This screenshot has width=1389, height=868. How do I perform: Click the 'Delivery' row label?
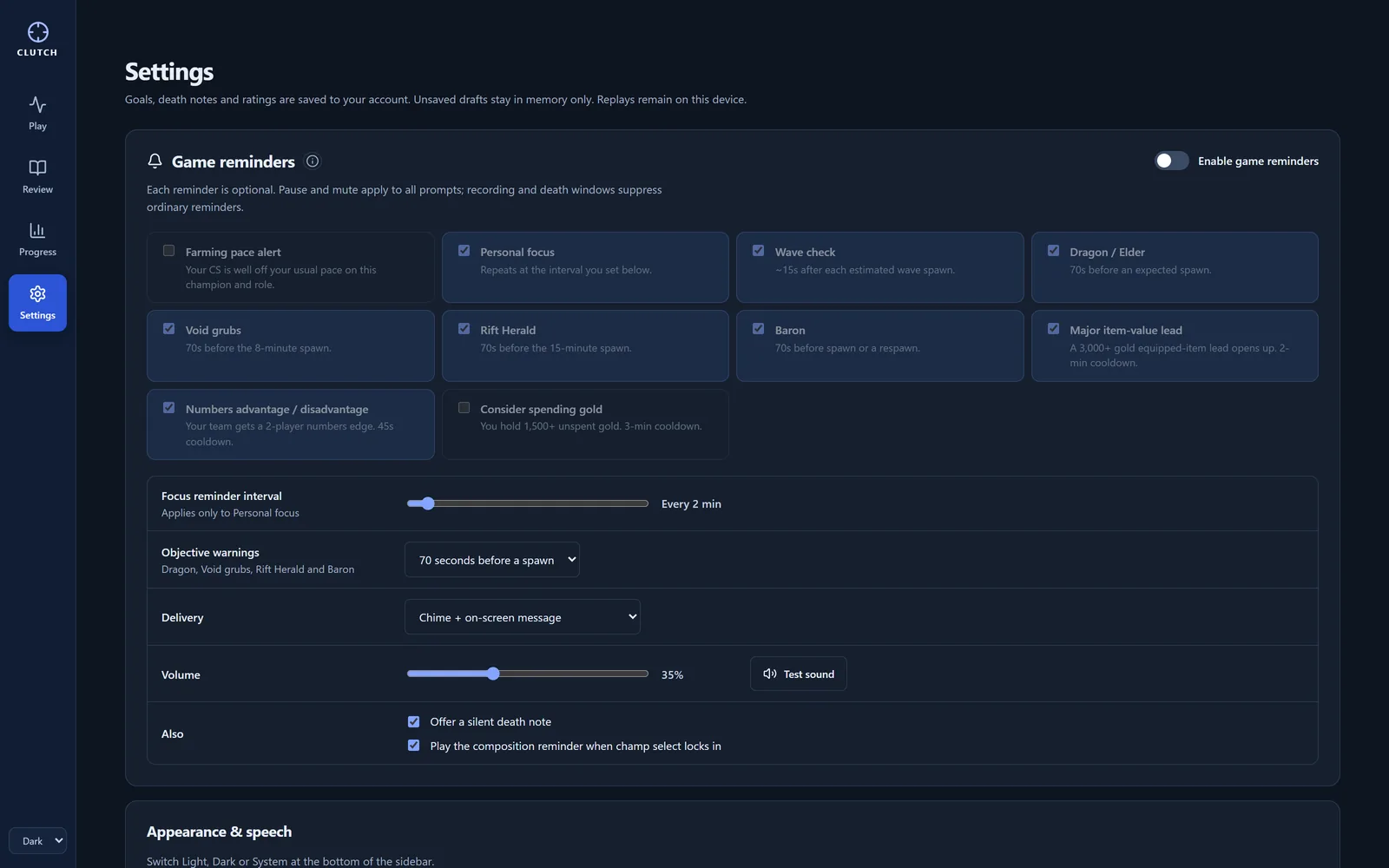tap(182, 618)
